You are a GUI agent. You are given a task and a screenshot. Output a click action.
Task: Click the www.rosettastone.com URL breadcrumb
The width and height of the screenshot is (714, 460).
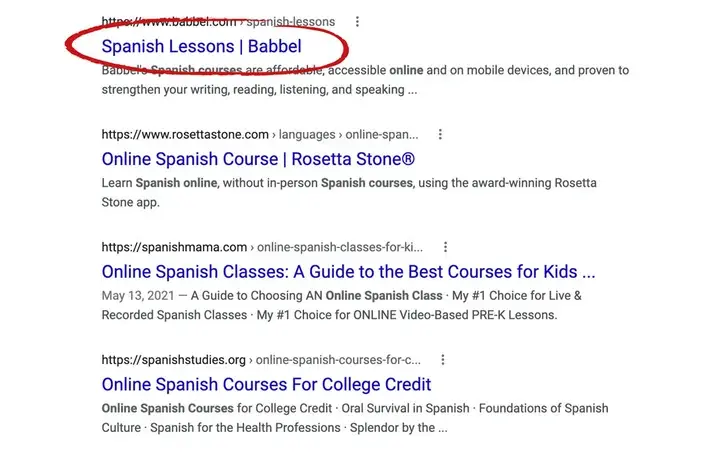[185, 134]
